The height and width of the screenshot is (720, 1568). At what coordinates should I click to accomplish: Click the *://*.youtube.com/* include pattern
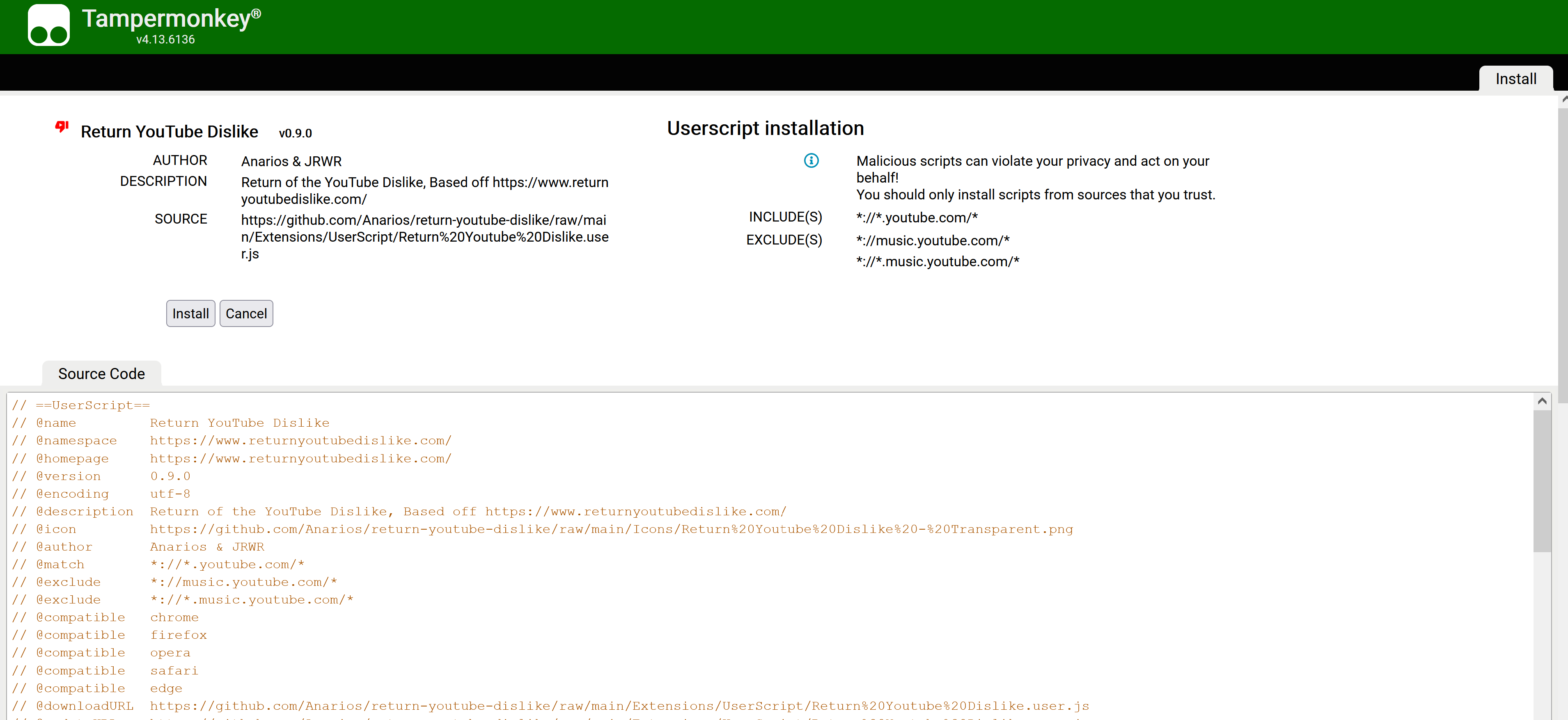point(917,217)
